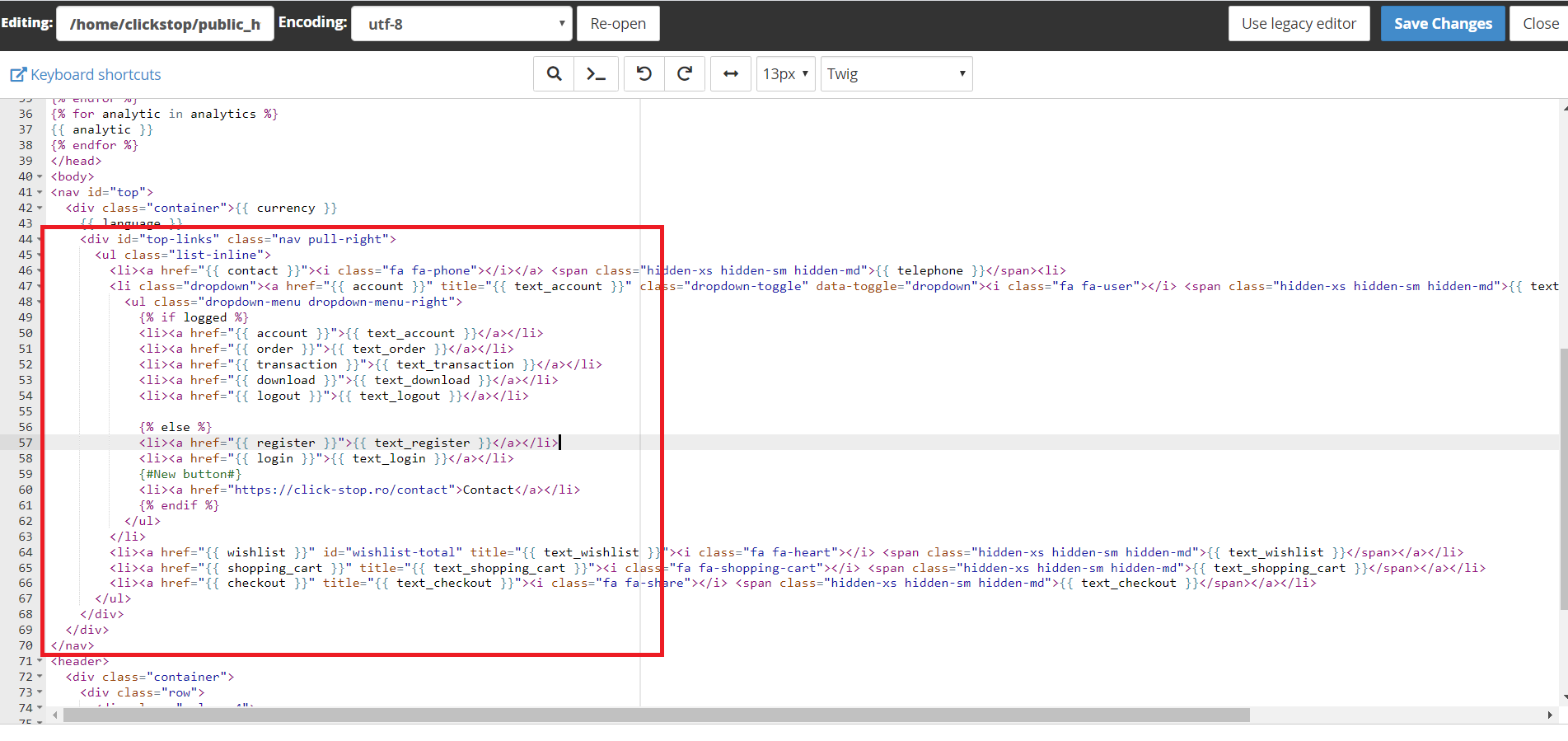Toggle word wrap horizontal arrows icon
Viewport: 1568px width, 741px height.
pos(731,74)
